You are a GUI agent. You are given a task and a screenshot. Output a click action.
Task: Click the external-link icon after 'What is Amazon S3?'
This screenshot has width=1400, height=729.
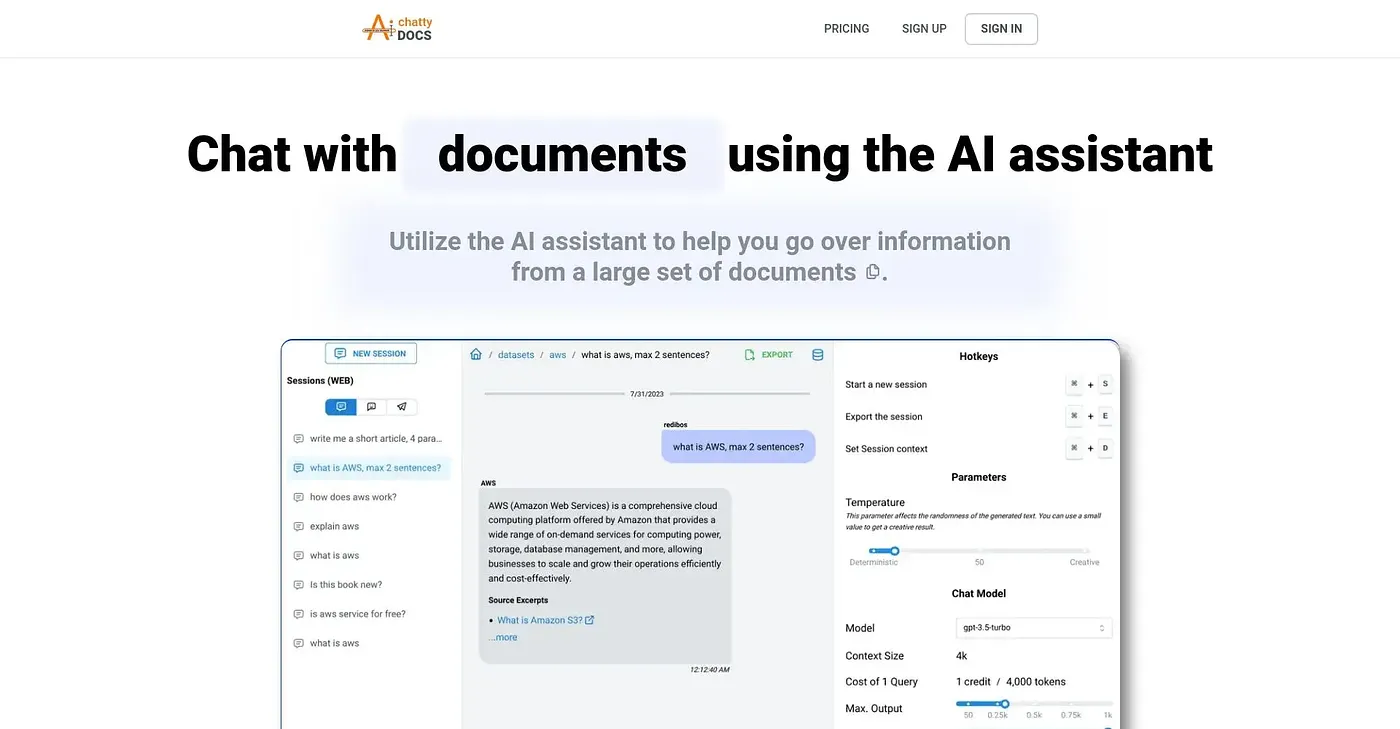589,620
